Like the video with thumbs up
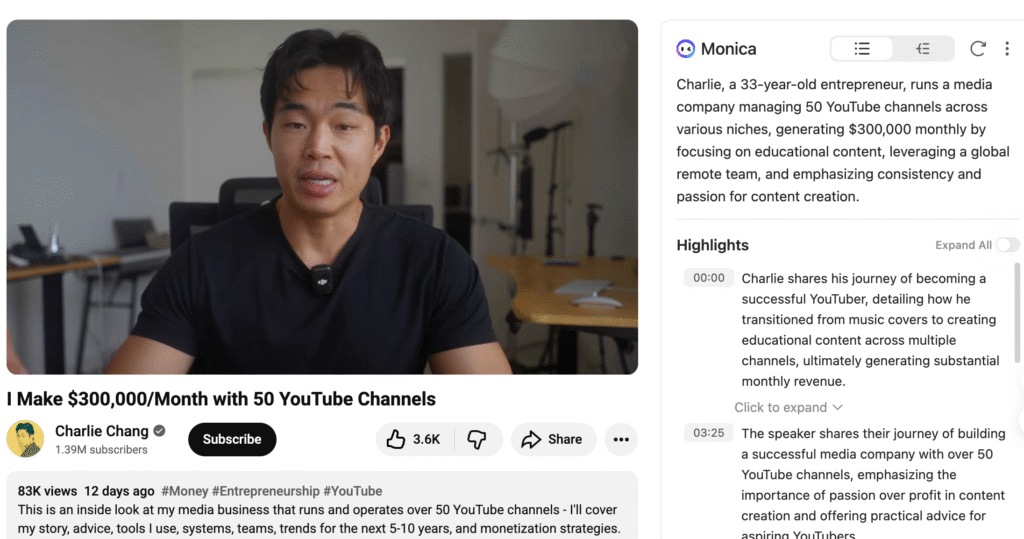 click(414, 439)
